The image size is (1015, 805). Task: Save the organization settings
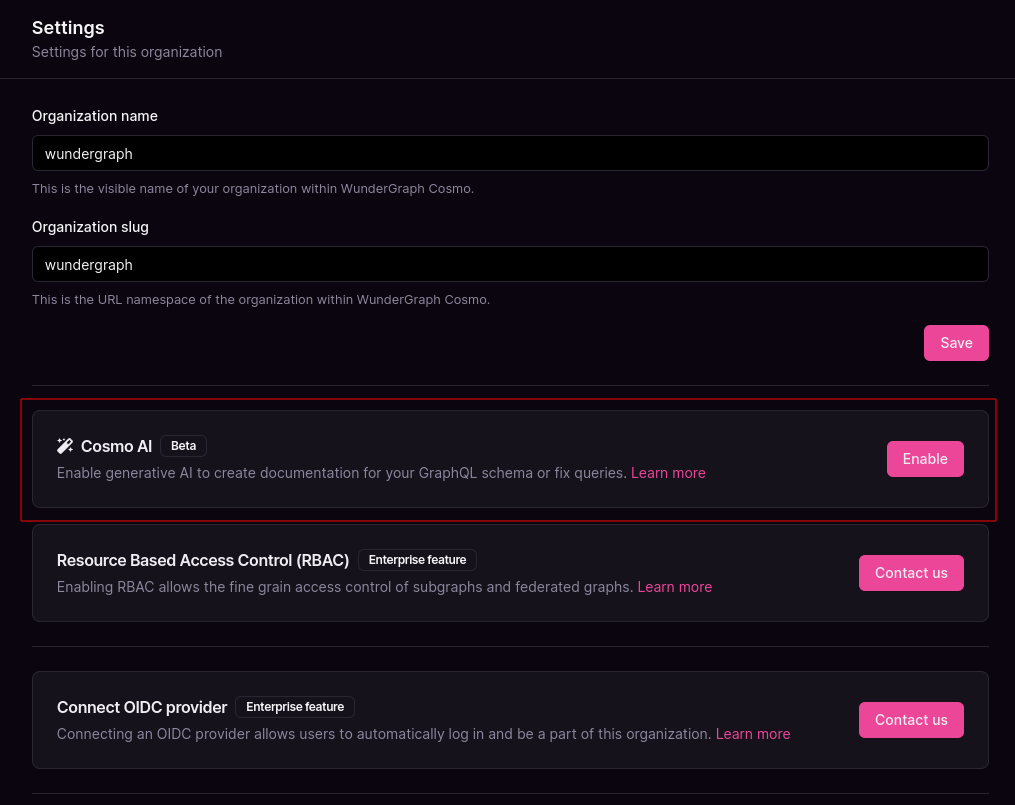[x=955, y=343]
